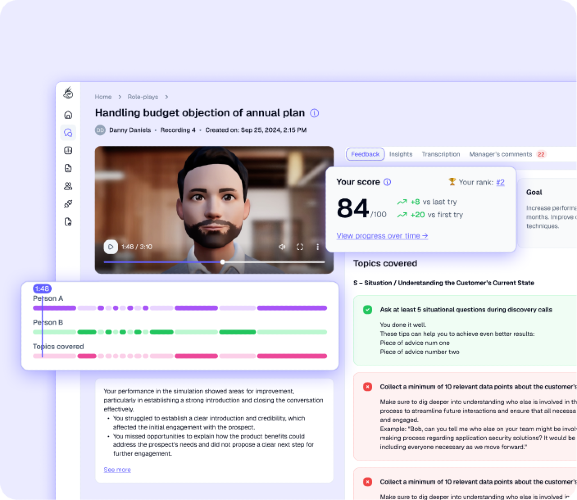577x500 pixels.
Task: Play the role-play video
Action: tap(110, 247)
